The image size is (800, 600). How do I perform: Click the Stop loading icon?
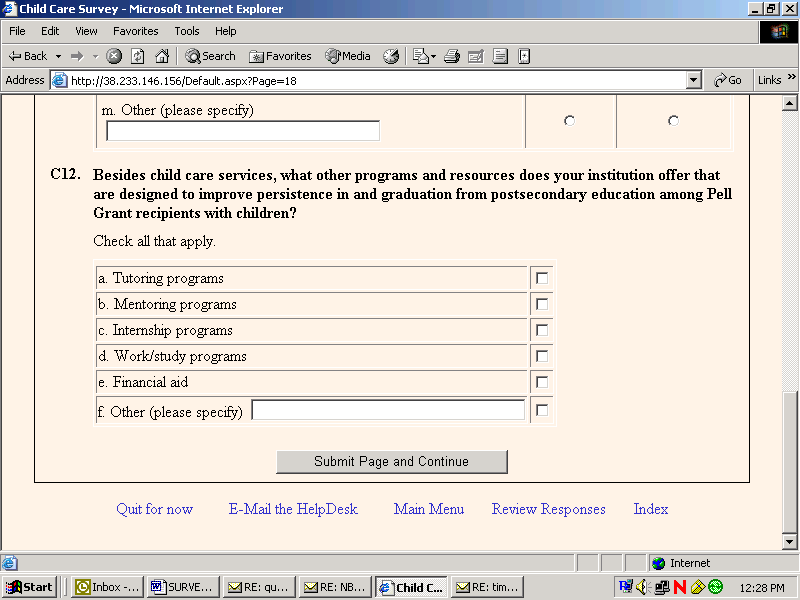114,56
